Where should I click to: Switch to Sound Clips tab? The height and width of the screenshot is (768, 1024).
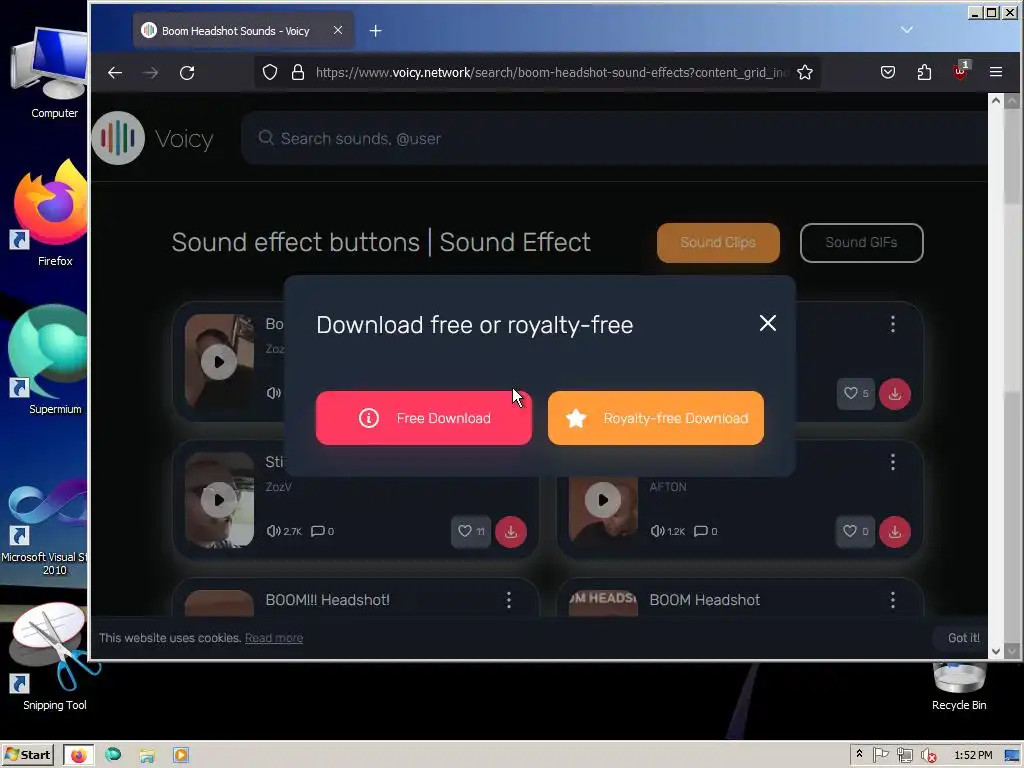tap(718, 242)
